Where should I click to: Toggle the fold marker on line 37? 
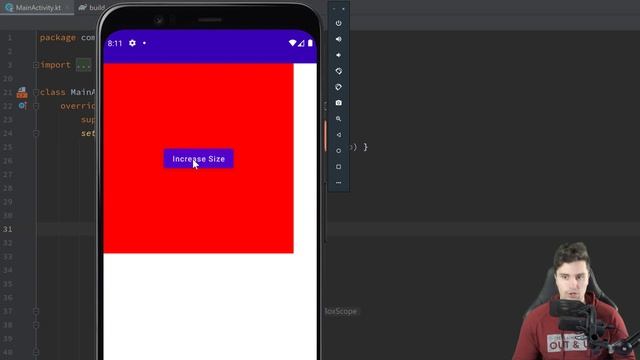tap(36, 311)
